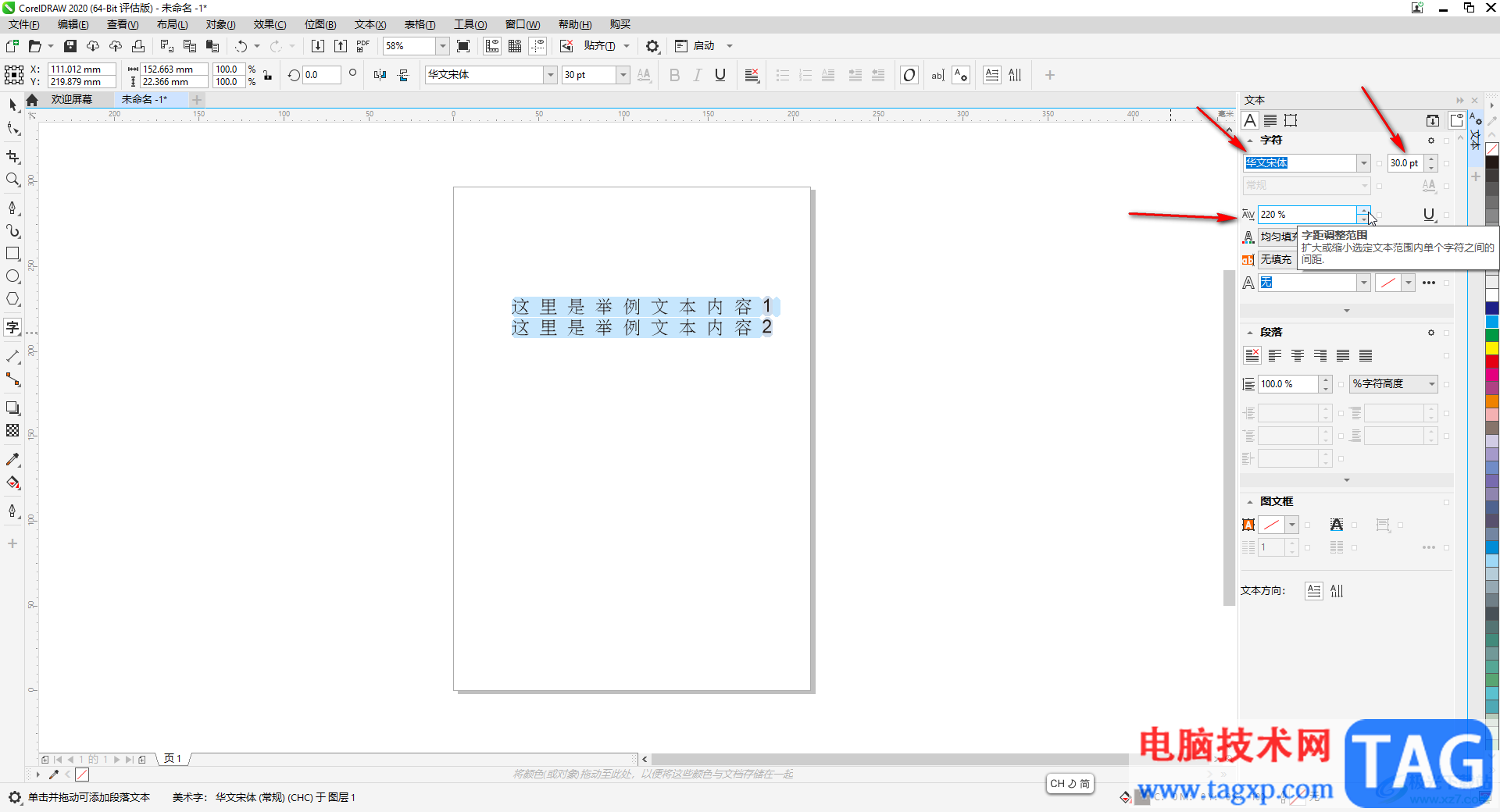Pick the green palette swatch
This screenshot has height=812, width=1500.
(x=1492, y=335)
